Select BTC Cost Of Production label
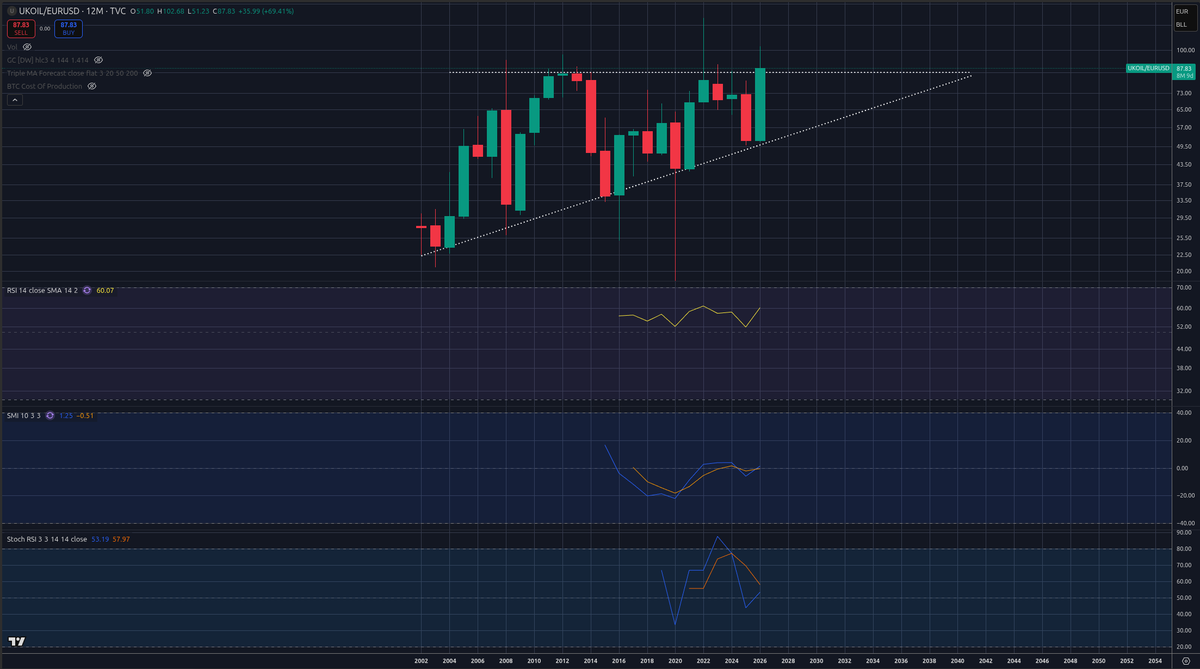Image resolution: width=1200 pixels, height=669 pixels. click(44, 86)
